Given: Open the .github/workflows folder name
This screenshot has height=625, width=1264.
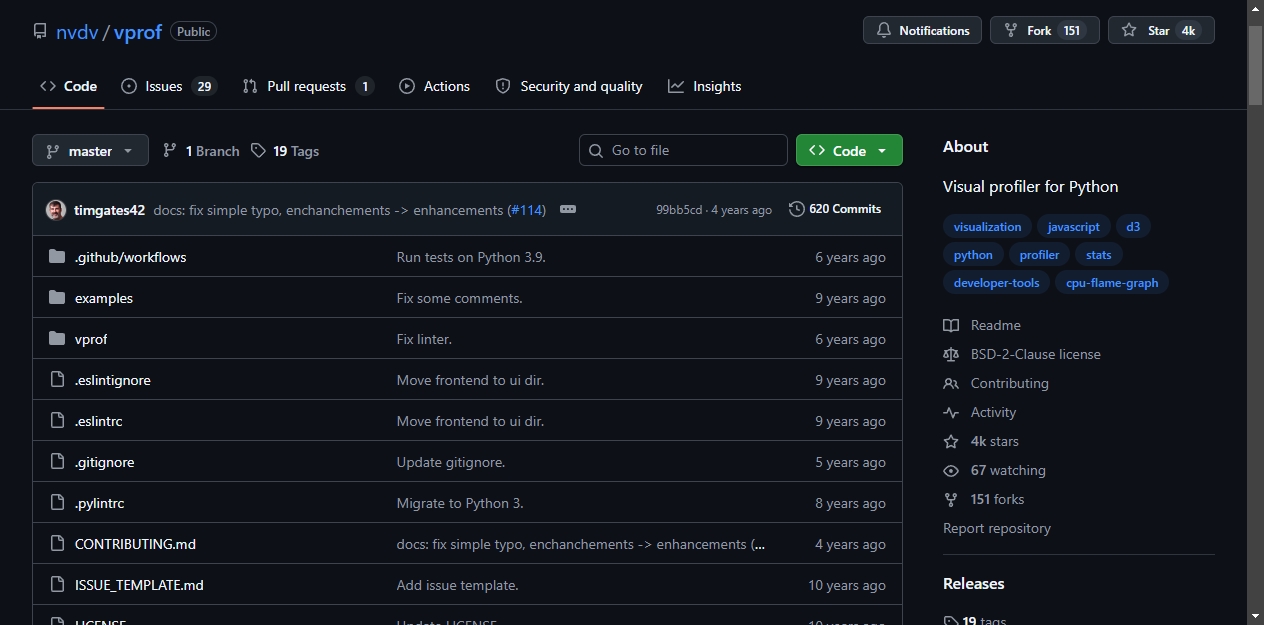Looking at the screenshot, I should tap(130, 257).
